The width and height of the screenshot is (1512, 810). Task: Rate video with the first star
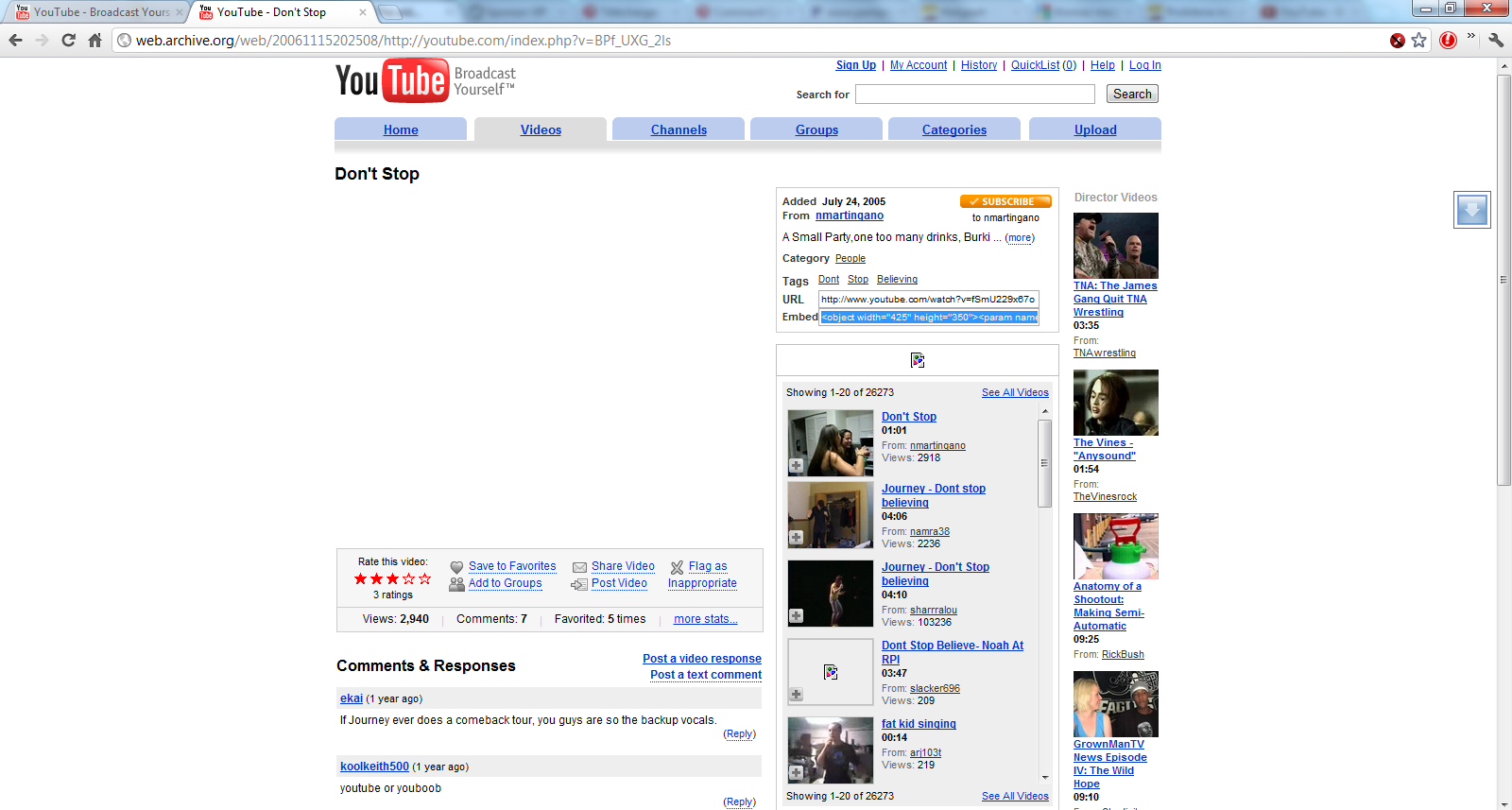(360, 578)
